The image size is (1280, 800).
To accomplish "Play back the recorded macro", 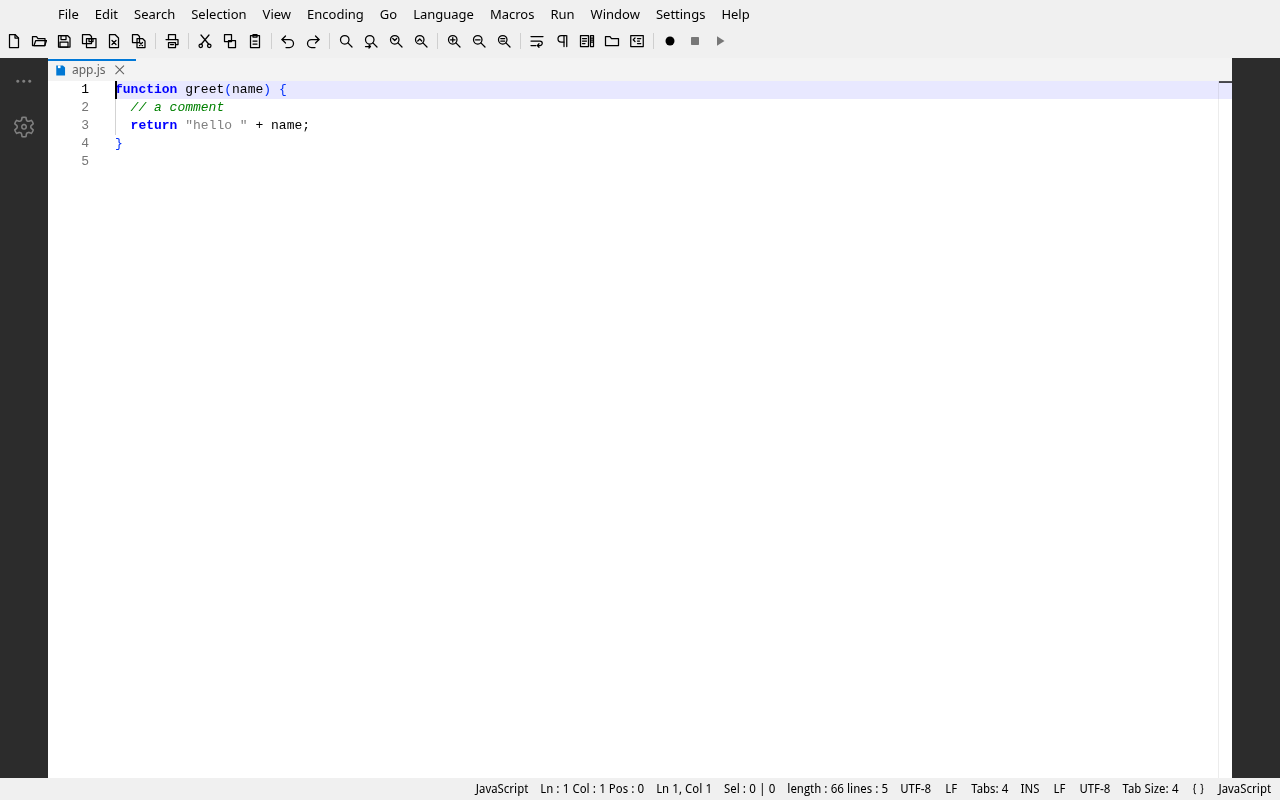I will click(720, 41).
